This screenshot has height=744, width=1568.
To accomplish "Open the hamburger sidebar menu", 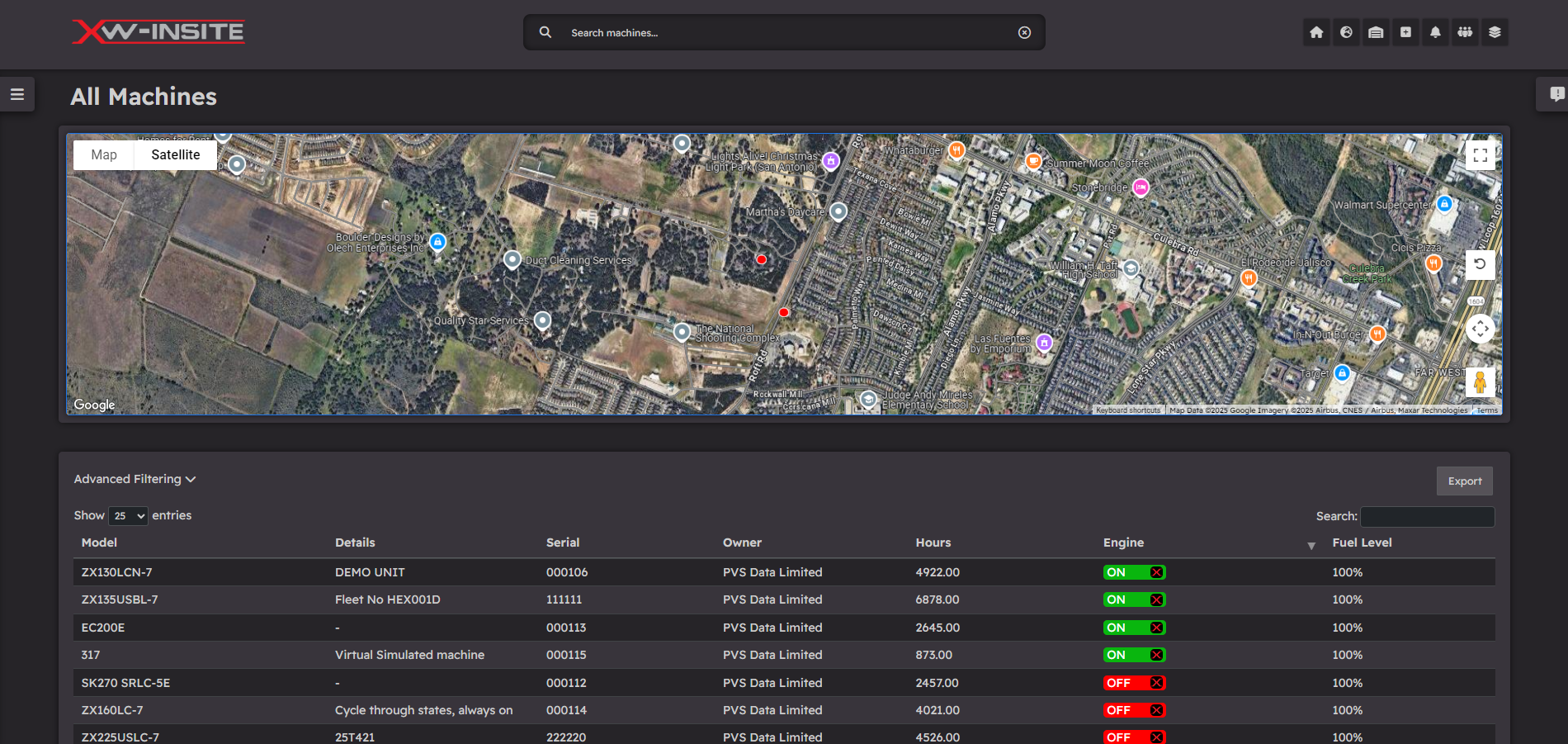I will tap(17, 94).
